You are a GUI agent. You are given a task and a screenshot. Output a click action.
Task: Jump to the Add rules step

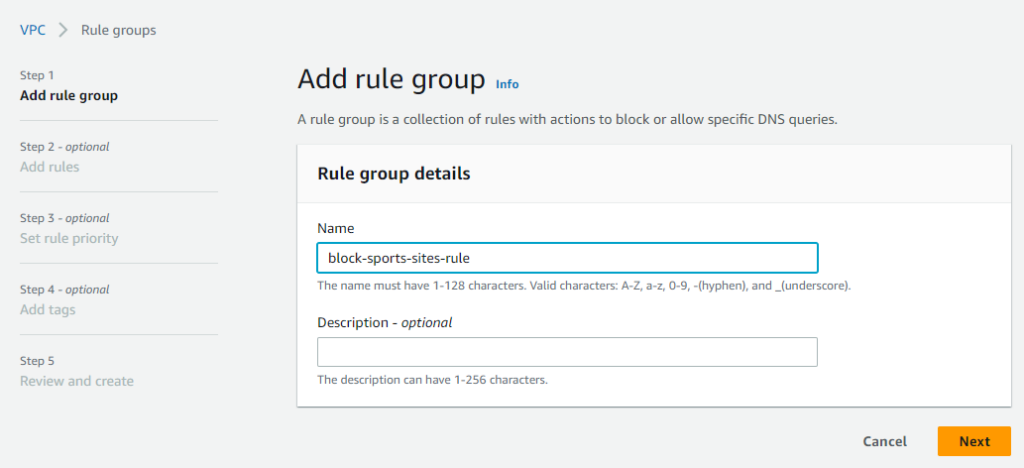pos(50,167)
